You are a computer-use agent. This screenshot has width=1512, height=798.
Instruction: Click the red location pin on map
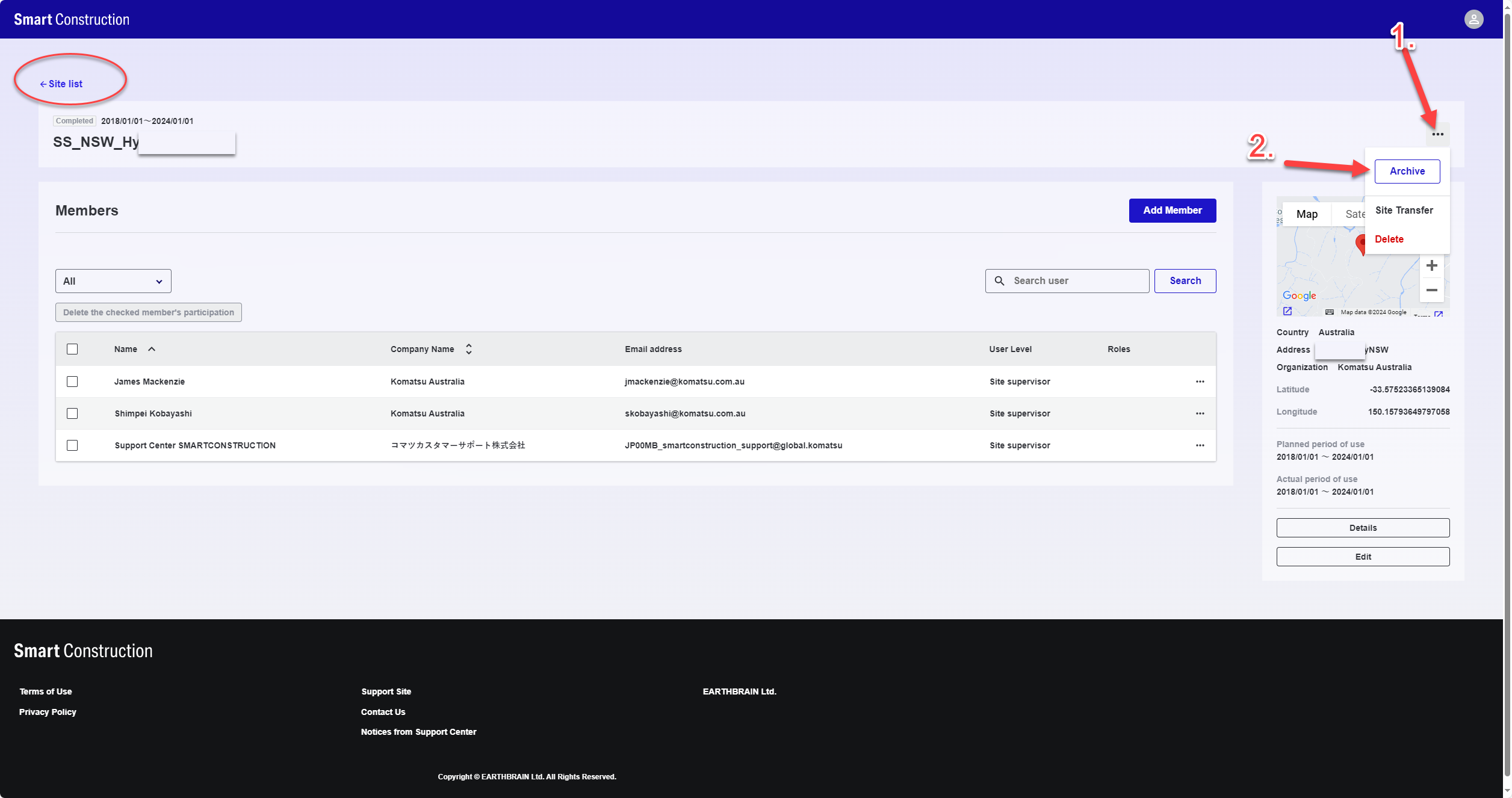pos(1360,245)
